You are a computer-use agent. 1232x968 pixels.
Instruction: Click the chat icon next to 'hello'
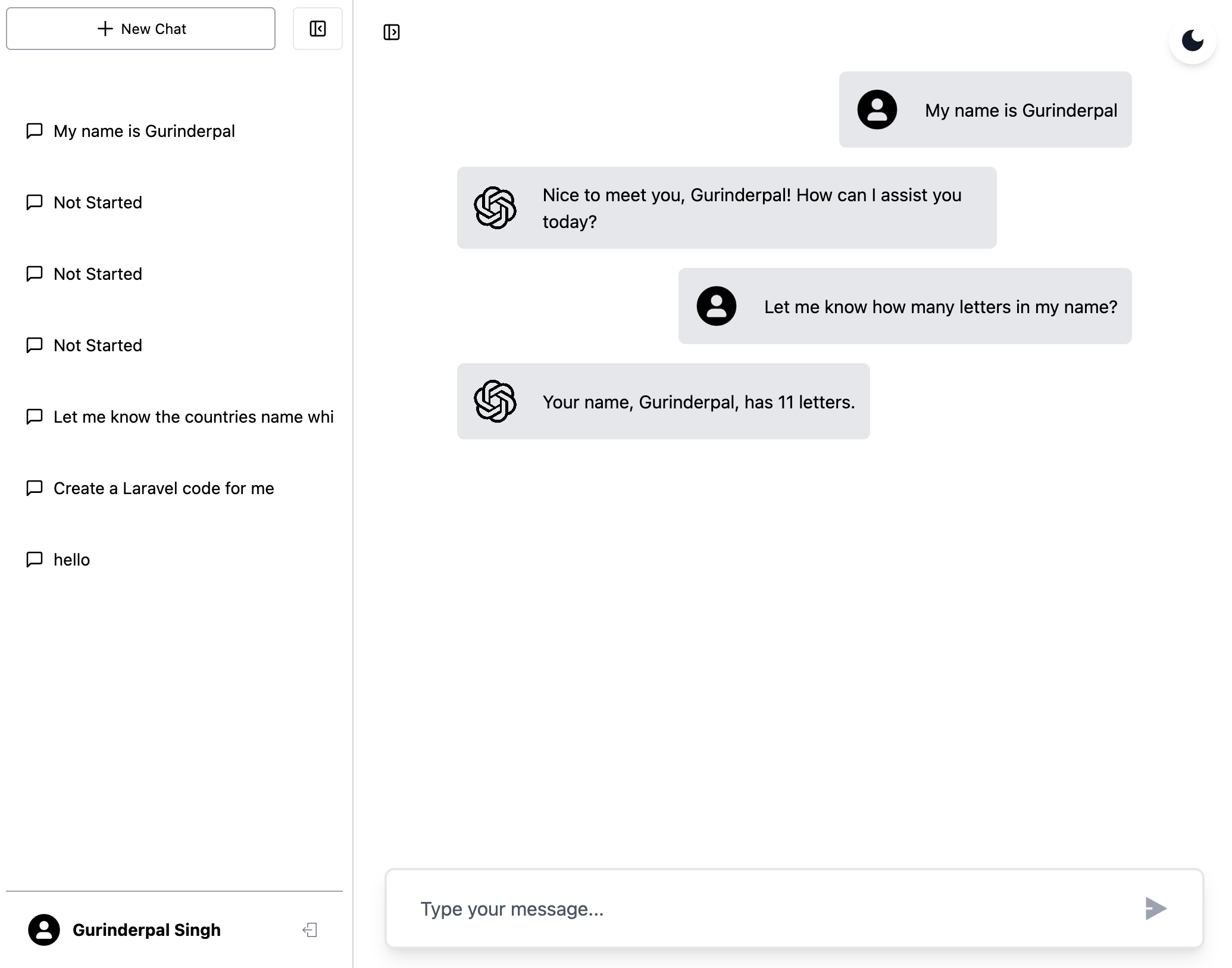(35, 559)
